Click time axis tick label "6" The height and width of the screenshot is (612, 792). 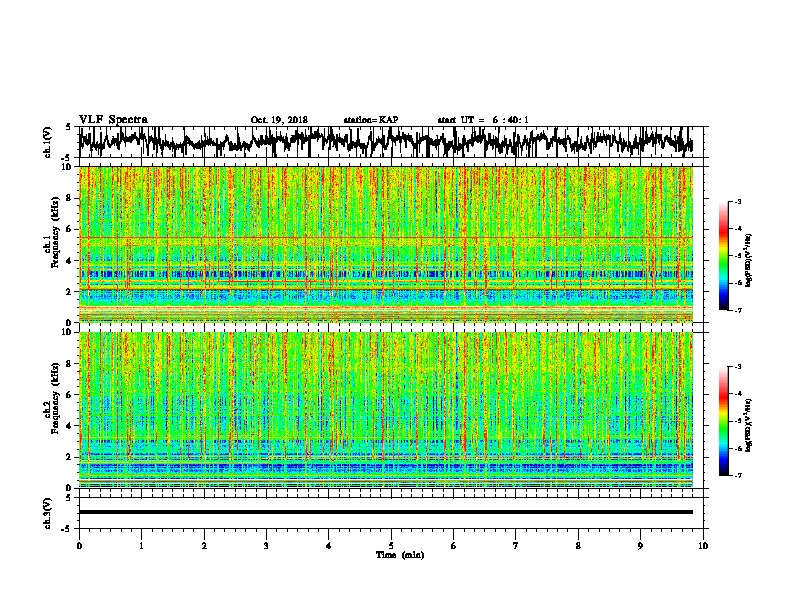[453, 546]
